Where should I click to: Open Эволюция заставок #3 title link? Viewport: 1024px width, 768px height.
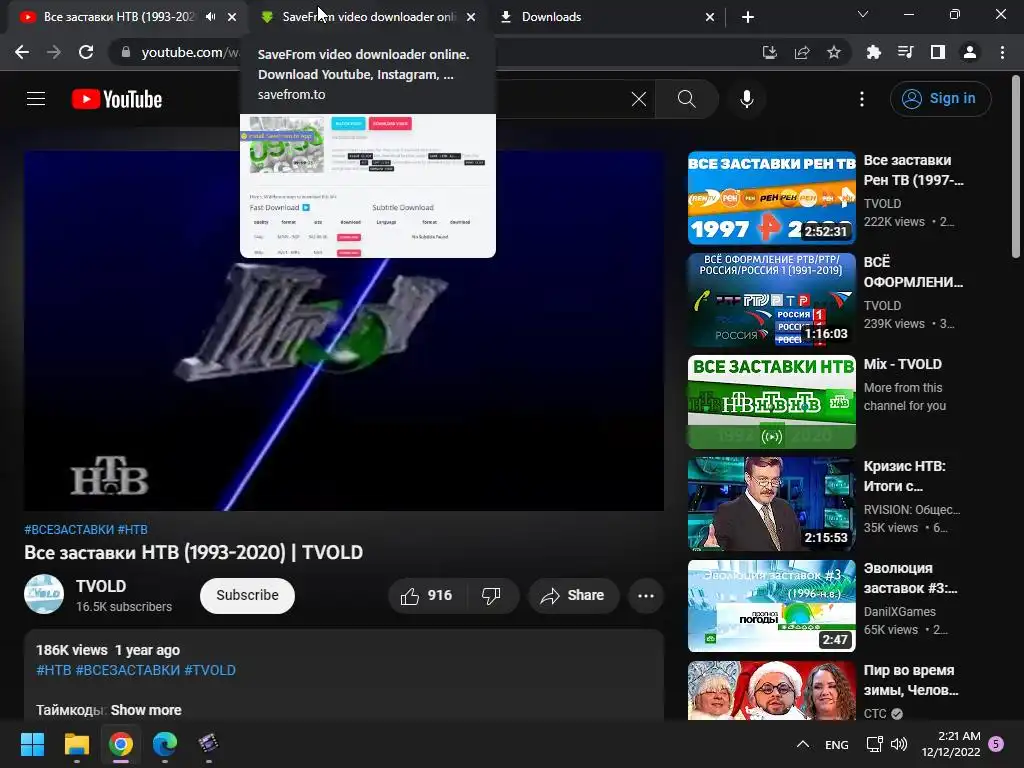tap(910, 578)
